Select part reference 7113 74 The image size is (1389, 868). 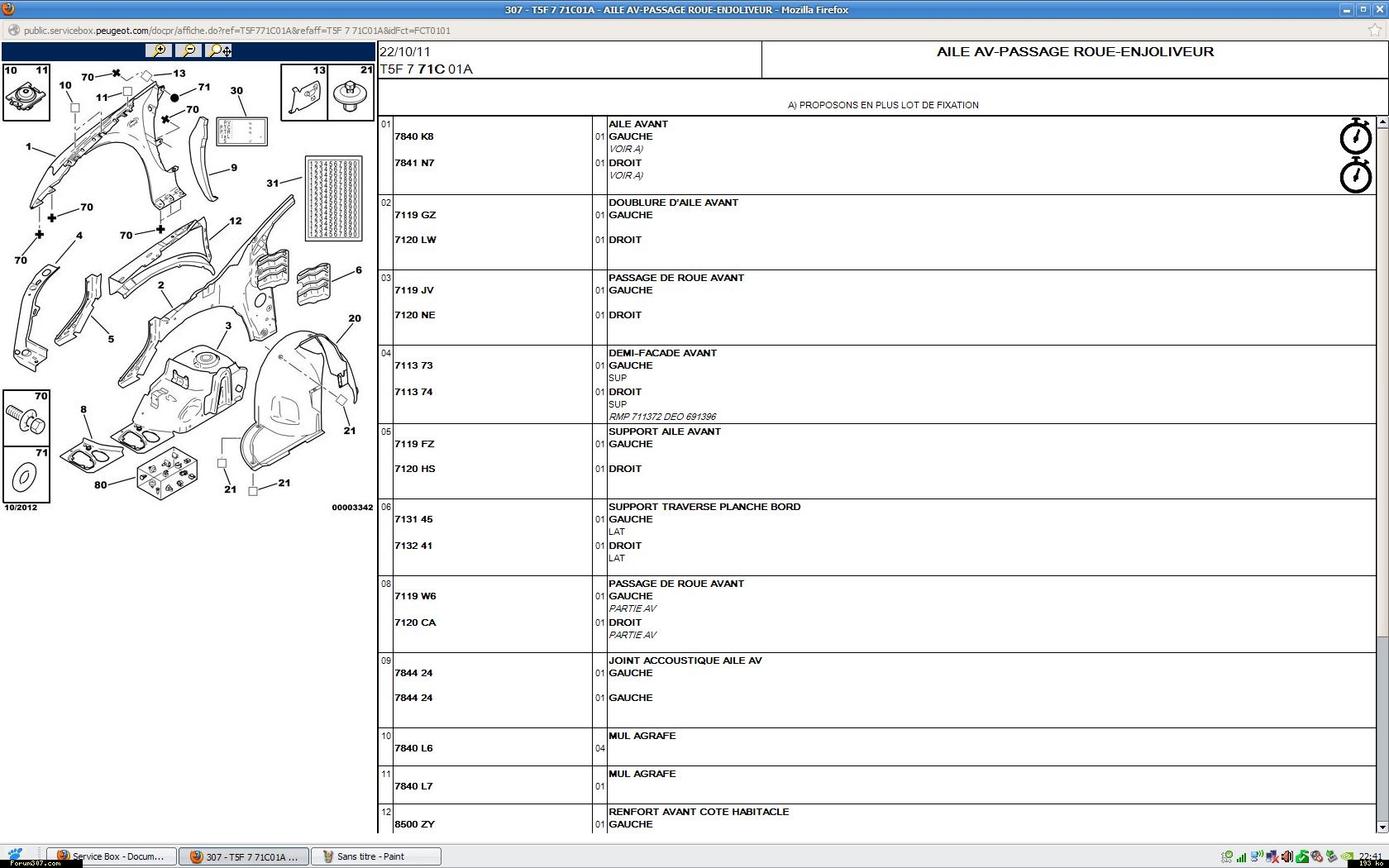(413, 392)
